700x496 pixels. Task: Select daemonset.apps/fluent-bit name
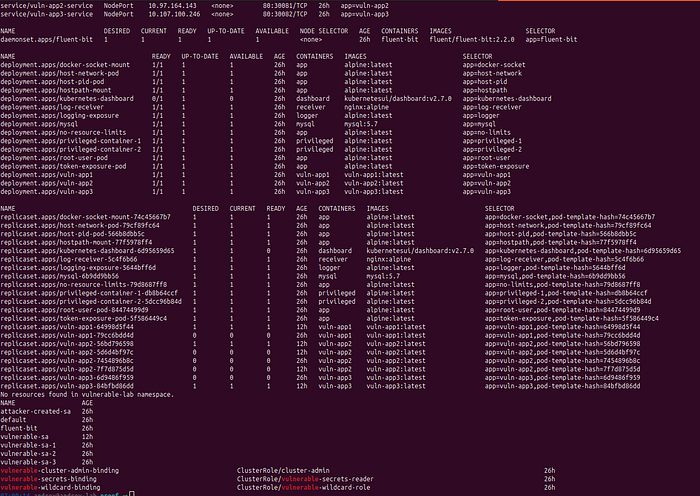pos(47,40)
